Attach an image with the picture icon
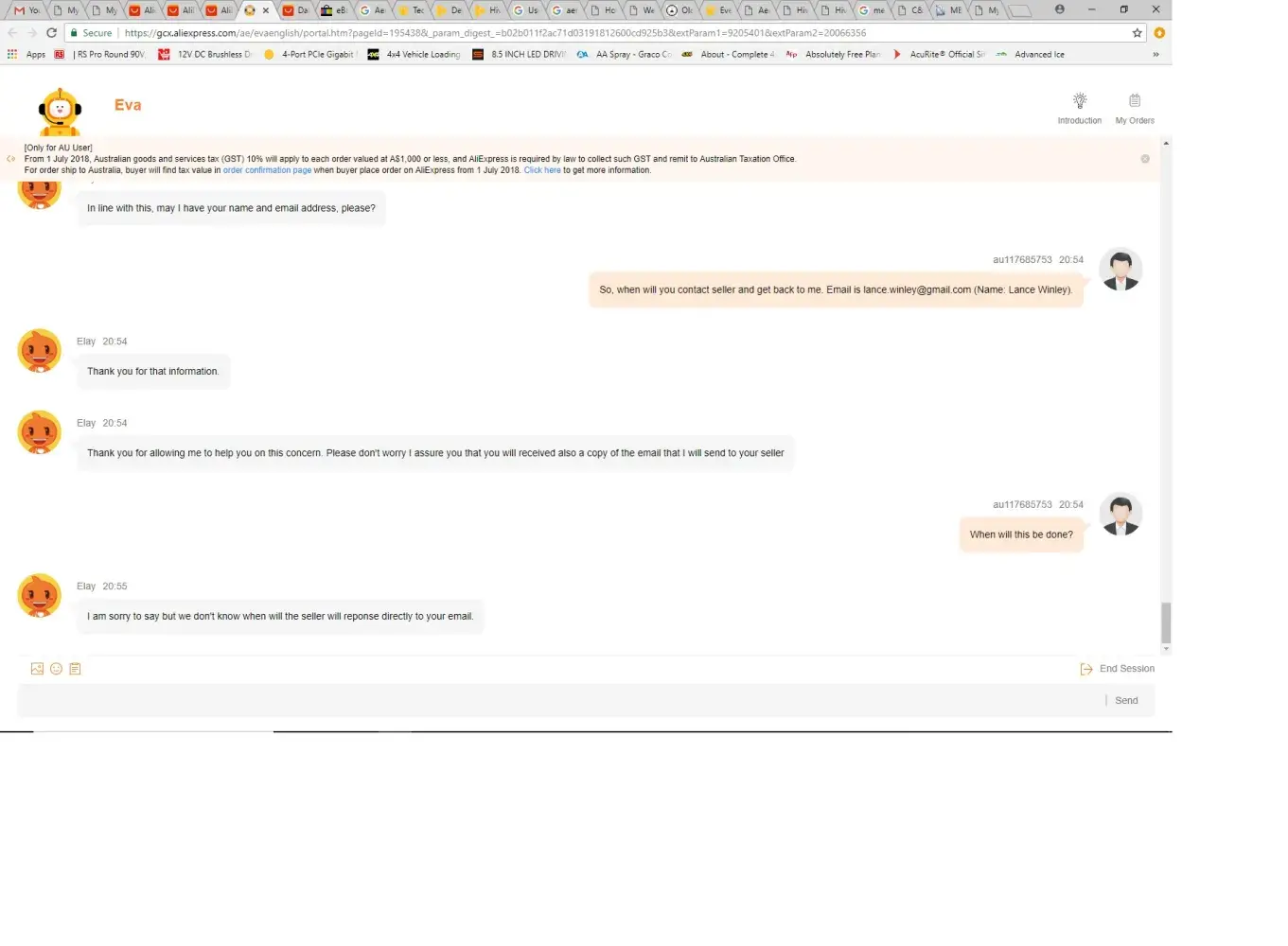The image size is (1288, 946). (37, 669)
